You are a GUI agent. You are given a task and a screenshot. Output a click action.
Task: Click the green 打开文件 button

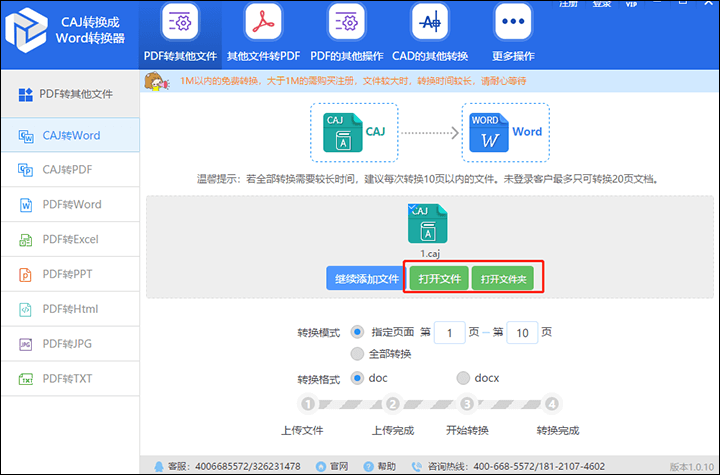[439, 278]
